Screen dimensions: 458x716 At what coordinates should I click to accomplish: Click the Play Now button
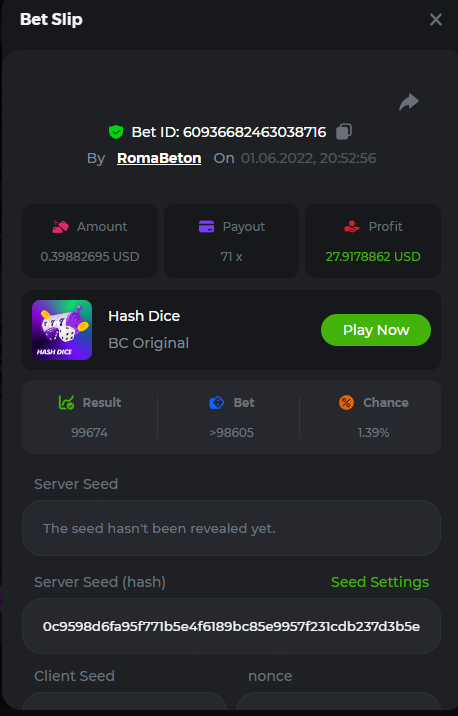(x=376, y=330)
